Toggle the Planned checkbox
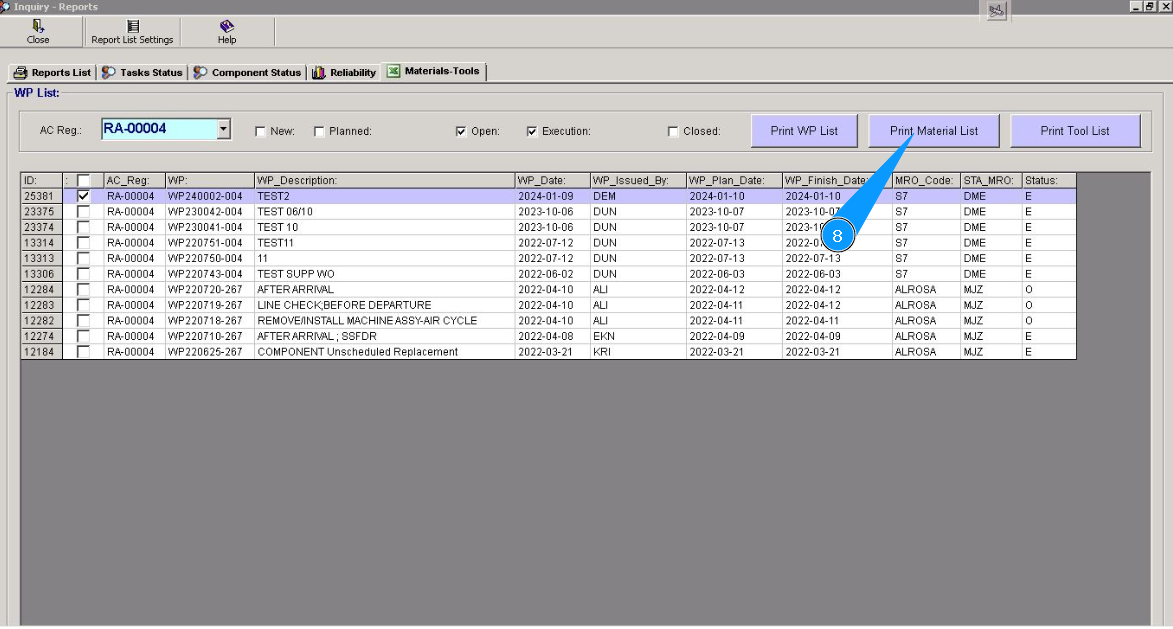Screen dimensions: 1173x629 coord(319,131)
